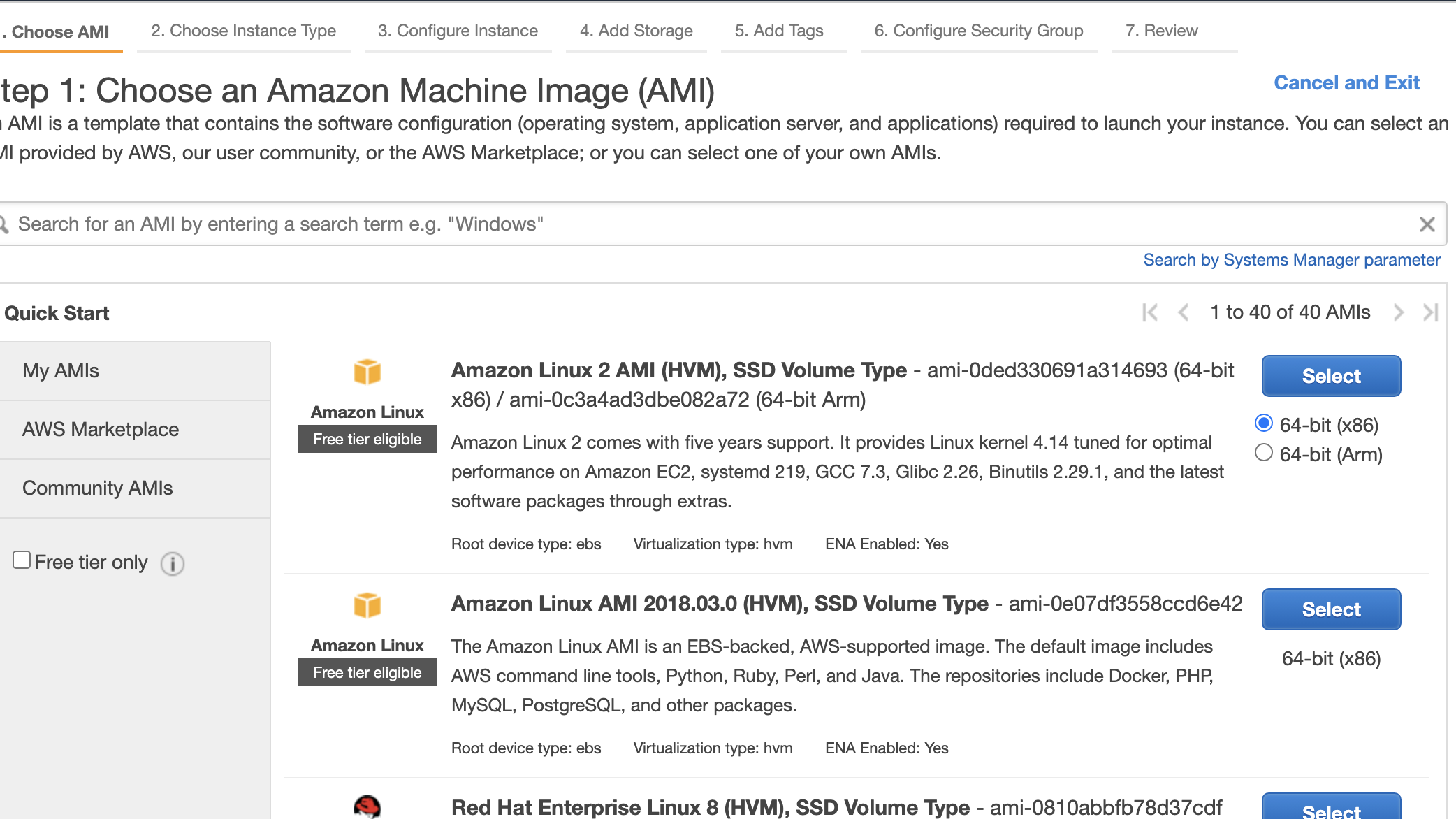The image size is (1456, 819).
Task: Select the Amazon Linux AMI 2018.03.0
Action: (x=1331, y=609)
